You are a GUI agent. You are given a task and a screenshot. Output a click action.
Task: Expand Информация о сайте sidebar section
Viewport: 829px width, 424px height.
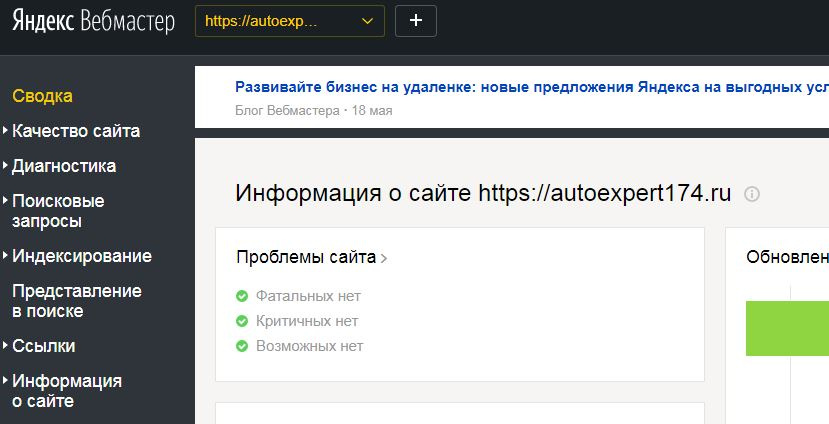point(67,391)
